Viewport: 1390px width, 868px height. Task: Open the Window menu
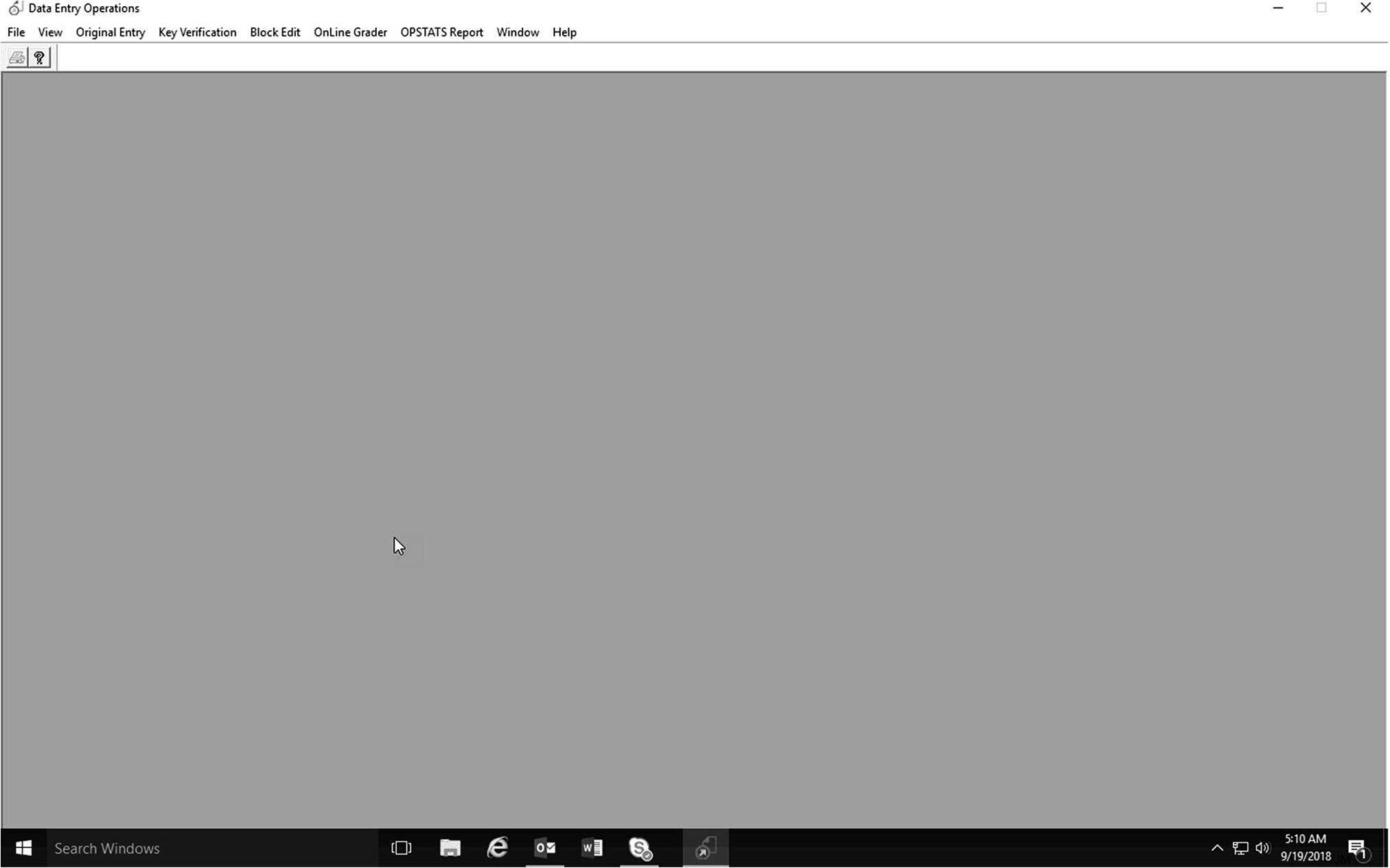coord(518,32)
